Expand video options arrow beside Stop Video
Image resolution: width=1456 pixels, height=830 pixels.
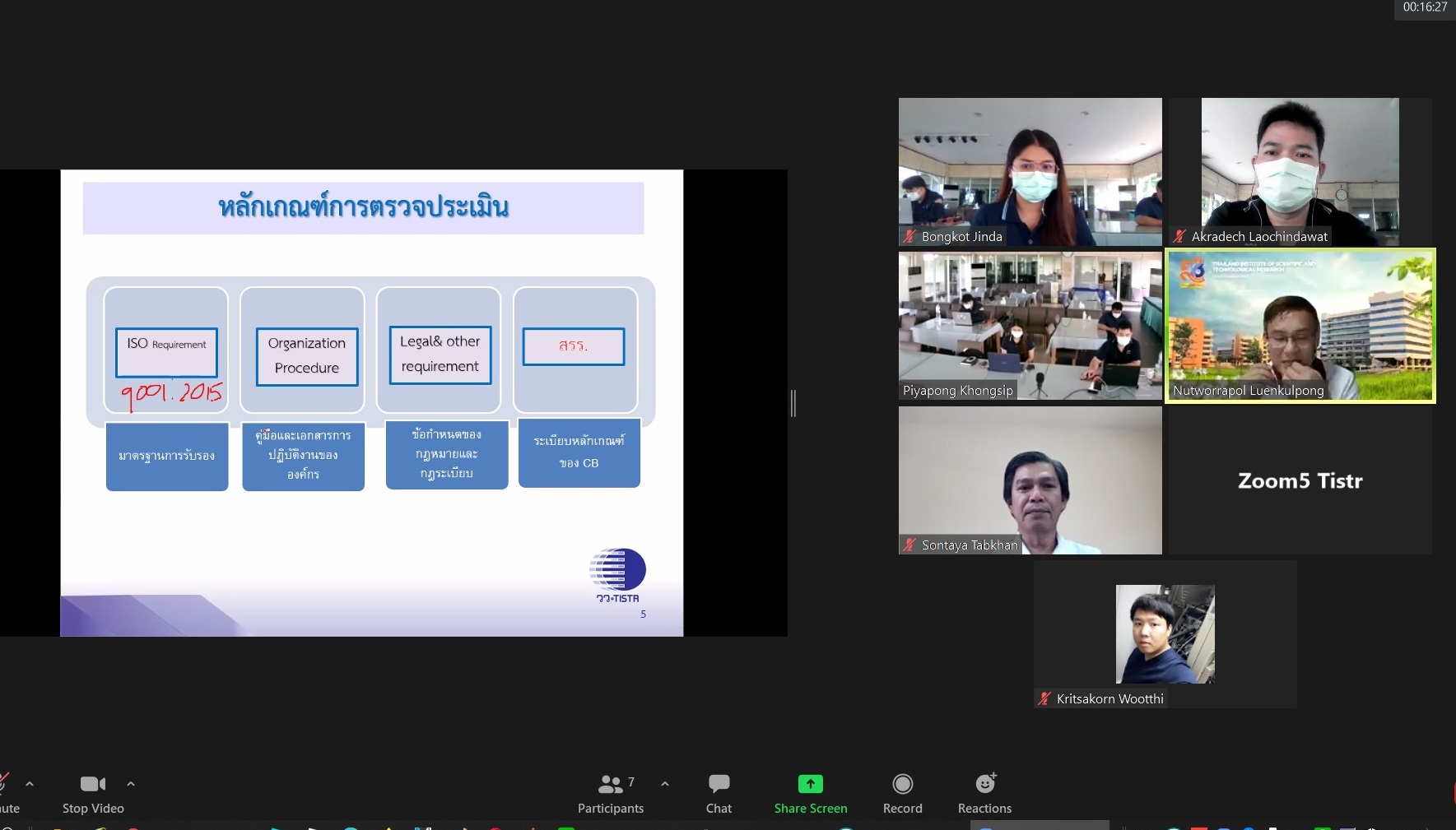pyautogui.click(x=131, y=784)
